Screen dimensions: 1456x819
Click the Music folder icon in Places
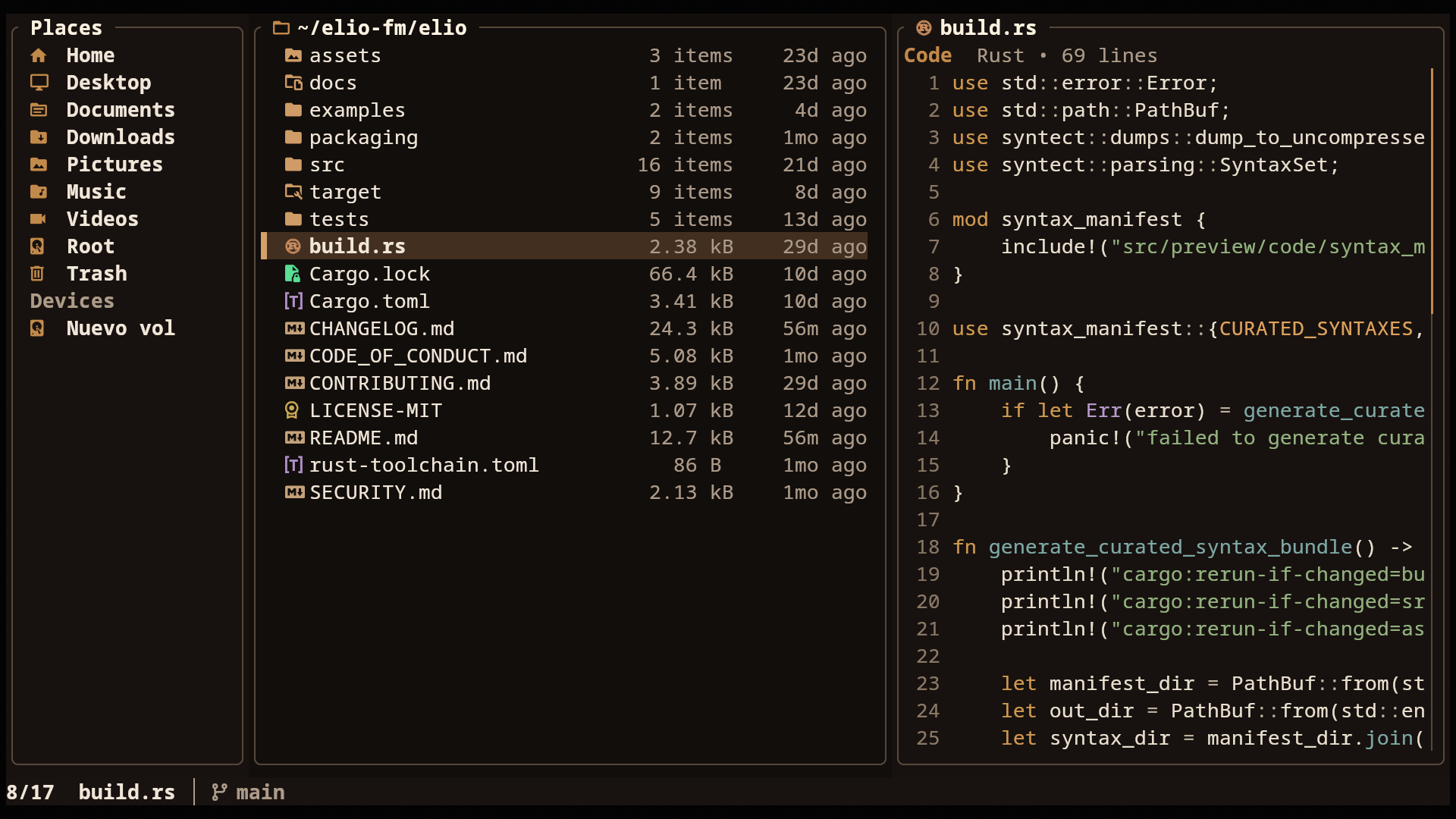39,192
